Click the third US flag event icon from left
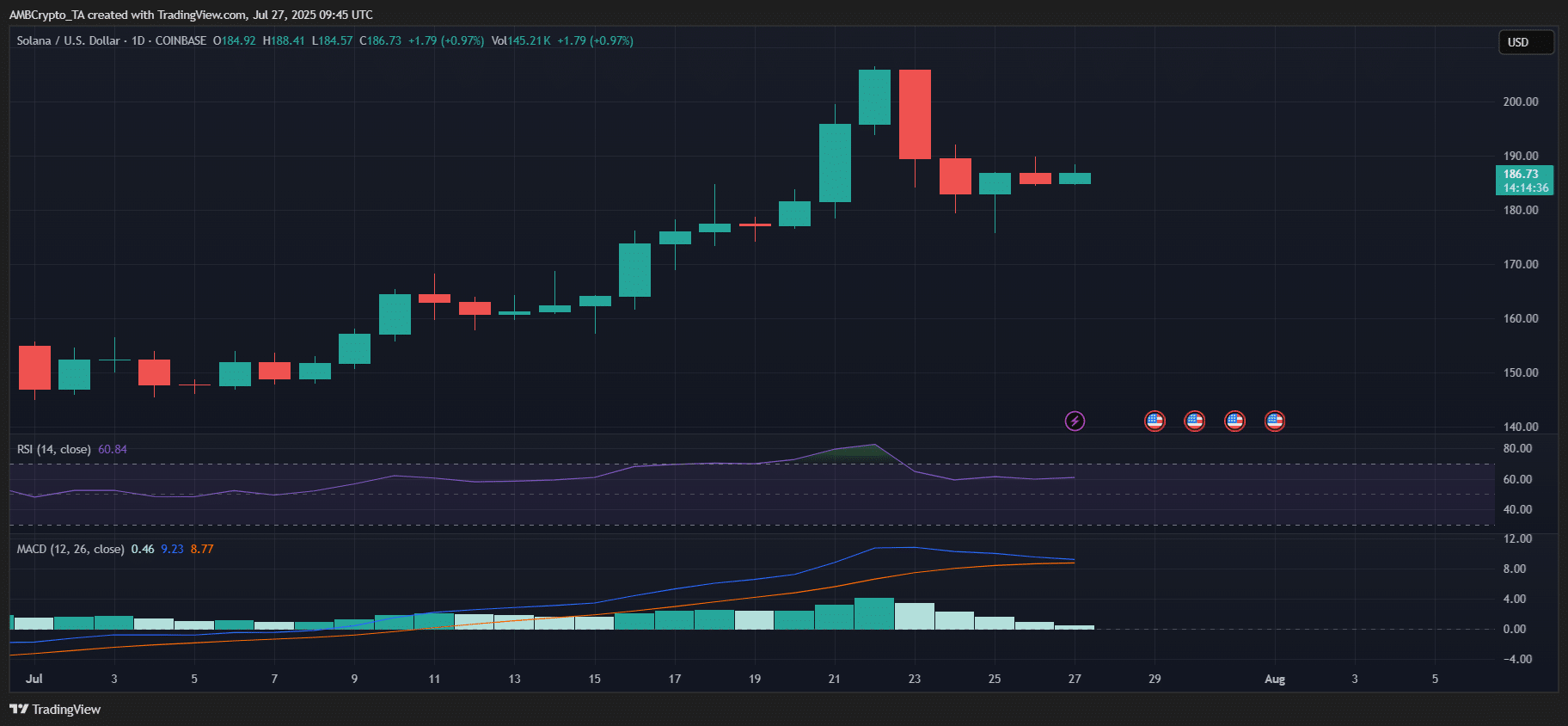 (x=1234, y=421)
